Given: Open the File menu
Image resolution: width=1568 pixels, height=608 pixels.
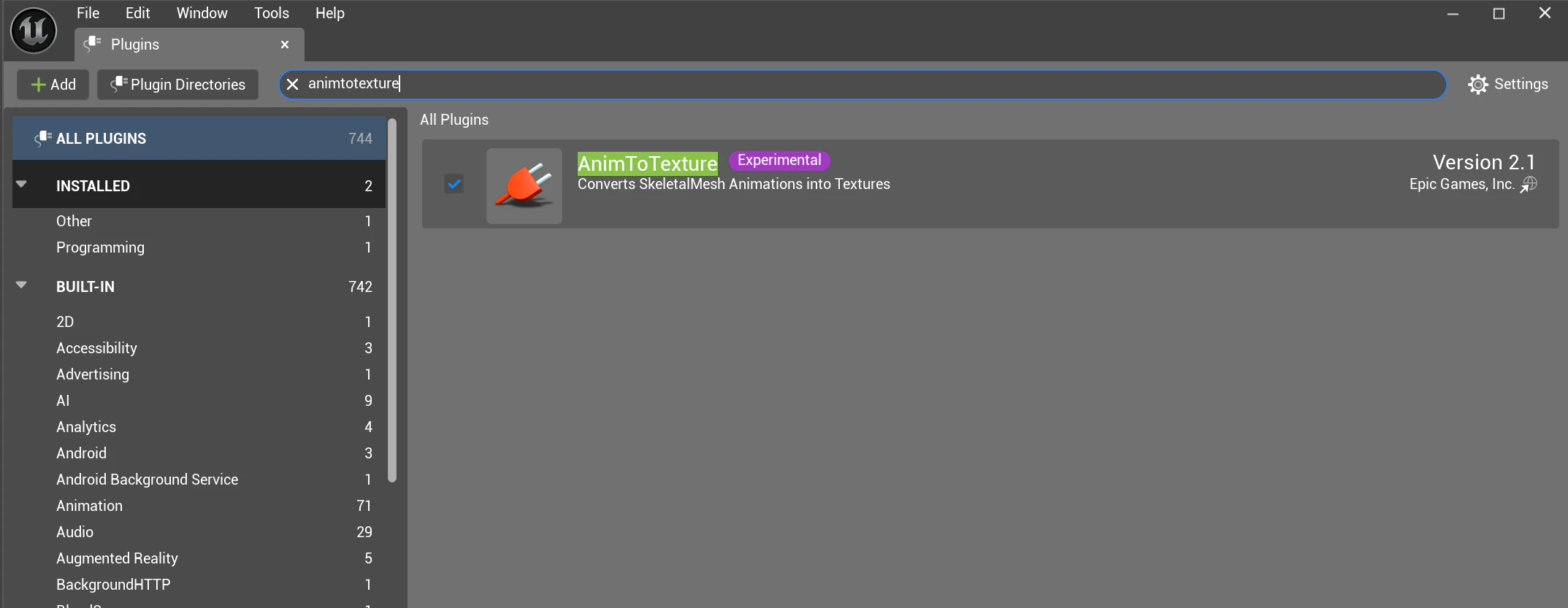Looking at the screenshot, I should click(88, 13).
